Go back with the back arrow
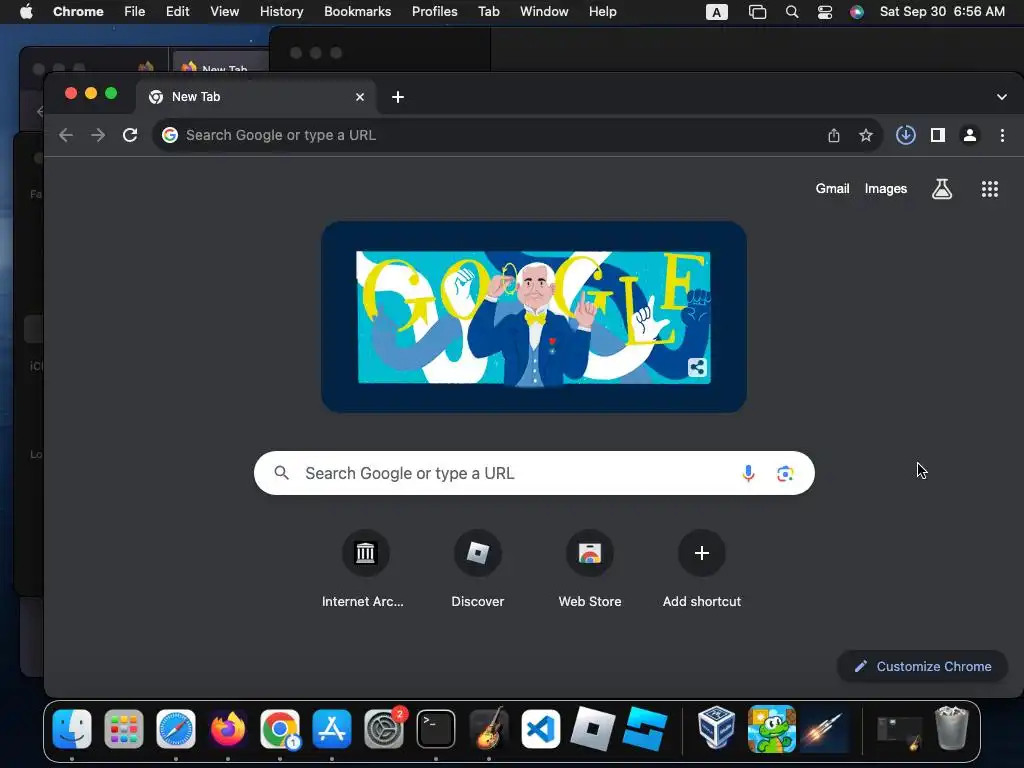The width and height of the screenshot is (1024, 768). point(66,135)
